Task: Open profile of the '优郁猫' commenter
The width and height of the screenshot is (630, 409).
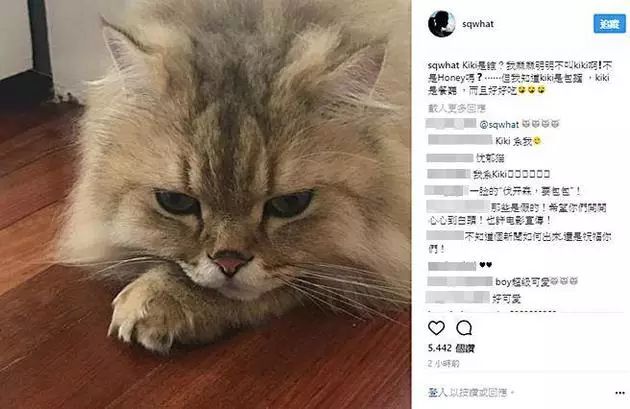Action: pyautogui.click(x=450, y=158)
